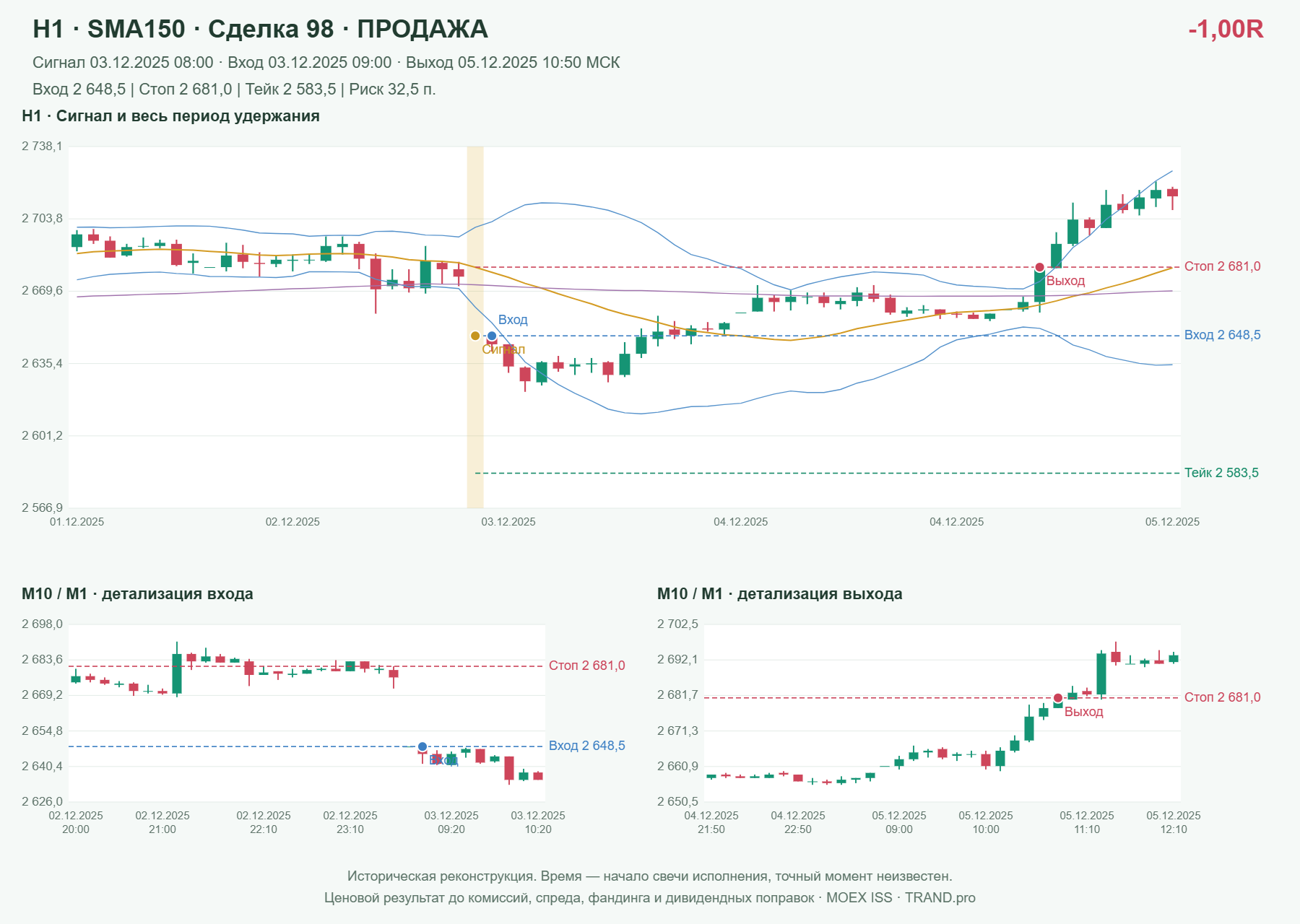This screenshot has width=1300, height=924.
Task: Click the 2 702,5 axis label in the exit detail chart
Action: [677, 624]
